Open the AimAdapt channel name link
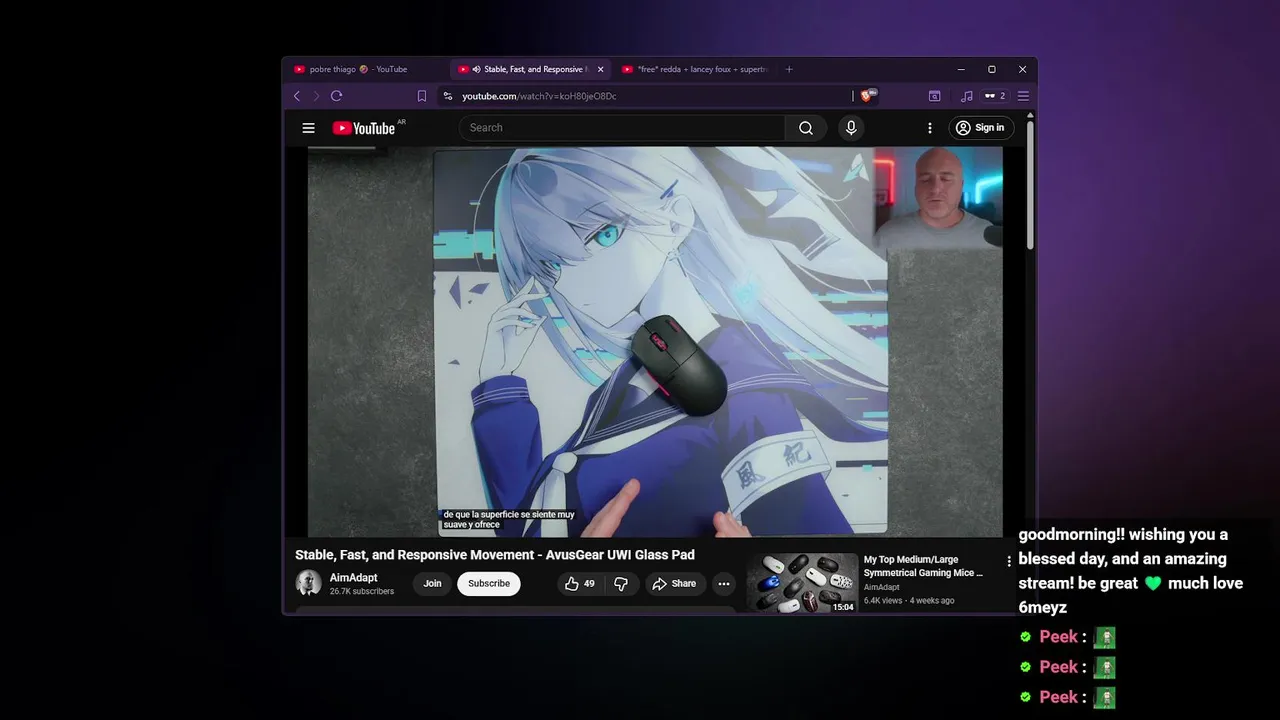The height and width of the screenshot is (720, 1280). (353, 578)
